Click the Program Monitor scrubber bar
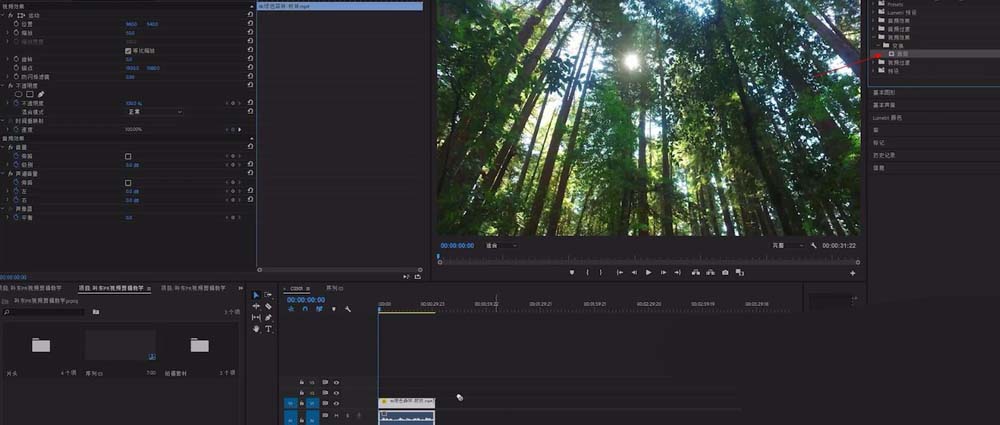The width and height of the screenshot is (1000, 425). click(x=649, y=262)
